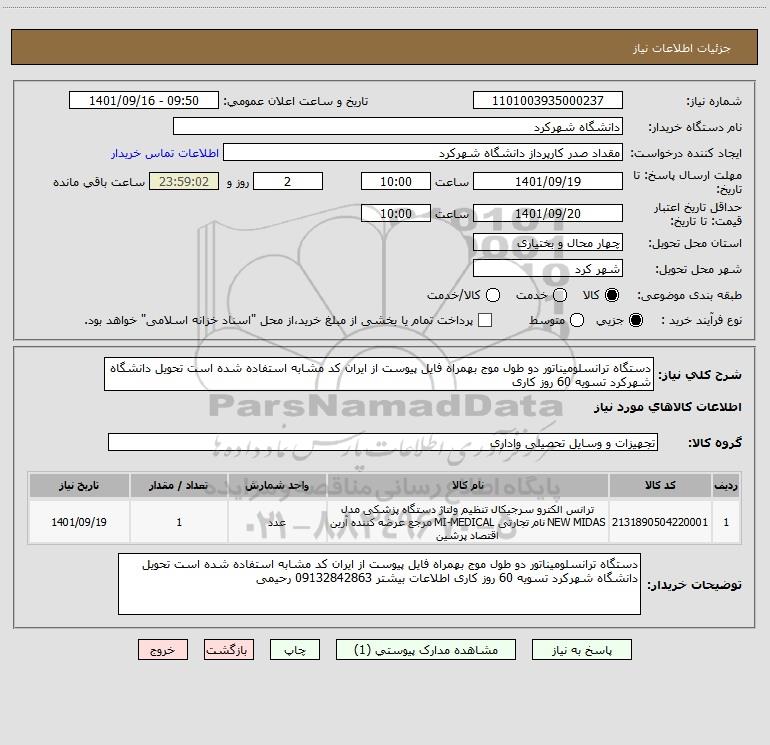Click the کد کالا column header
This screenshot has height=745, width=770.
[x=660, y=485]
